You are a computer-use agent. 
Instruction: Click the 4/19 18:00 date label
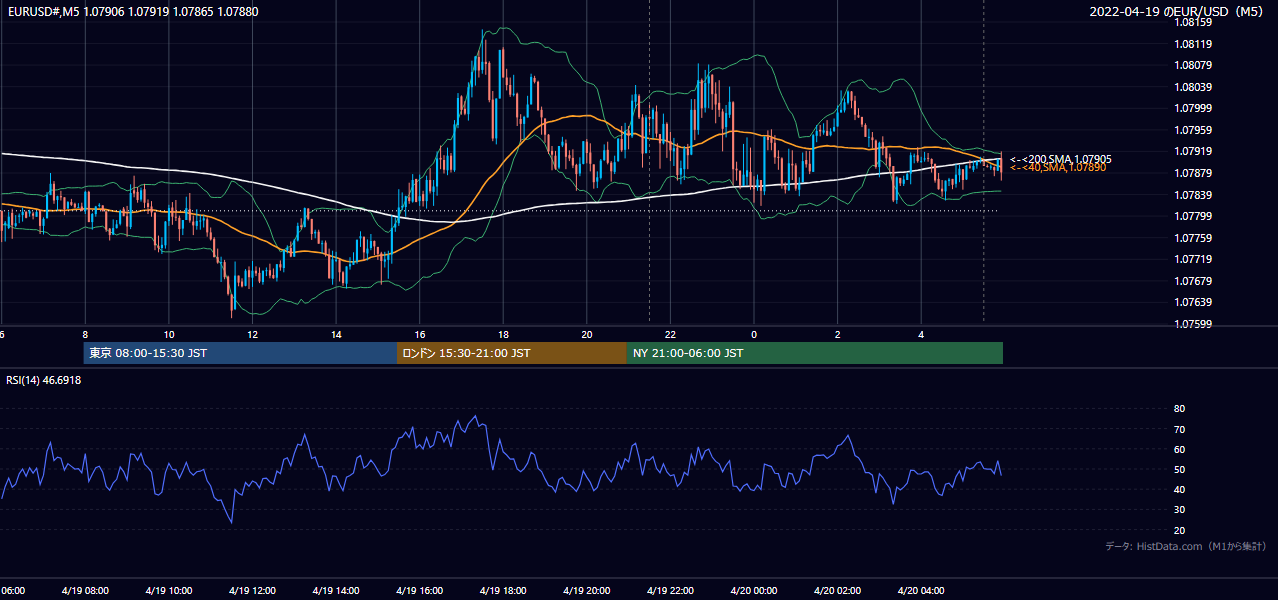[x=502, y=591]
